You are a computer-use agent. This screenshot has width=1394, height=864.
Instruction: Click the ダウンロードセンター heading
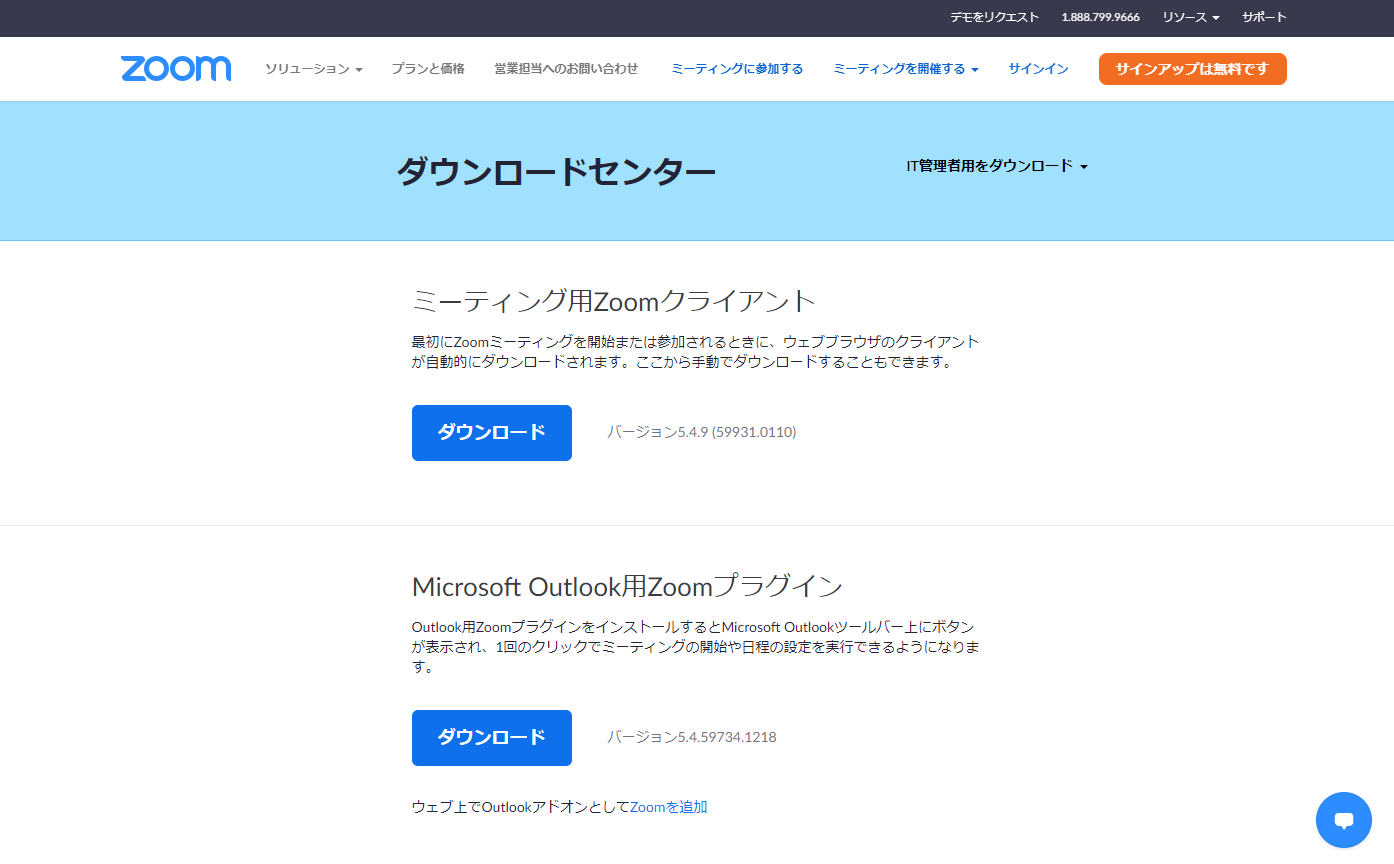point(556,172)
